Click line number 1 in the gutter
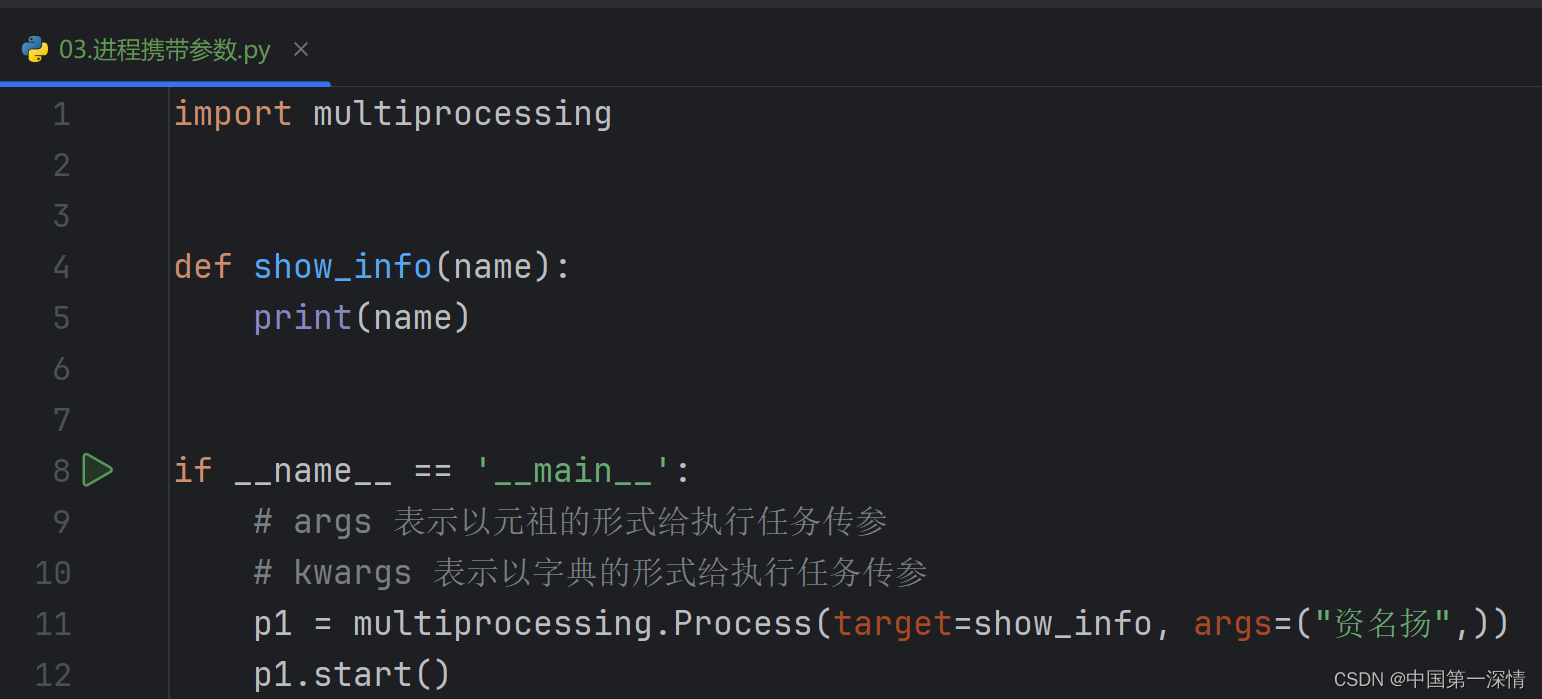This screenshot has width=1542, height=699. click(x=61, y=113)
